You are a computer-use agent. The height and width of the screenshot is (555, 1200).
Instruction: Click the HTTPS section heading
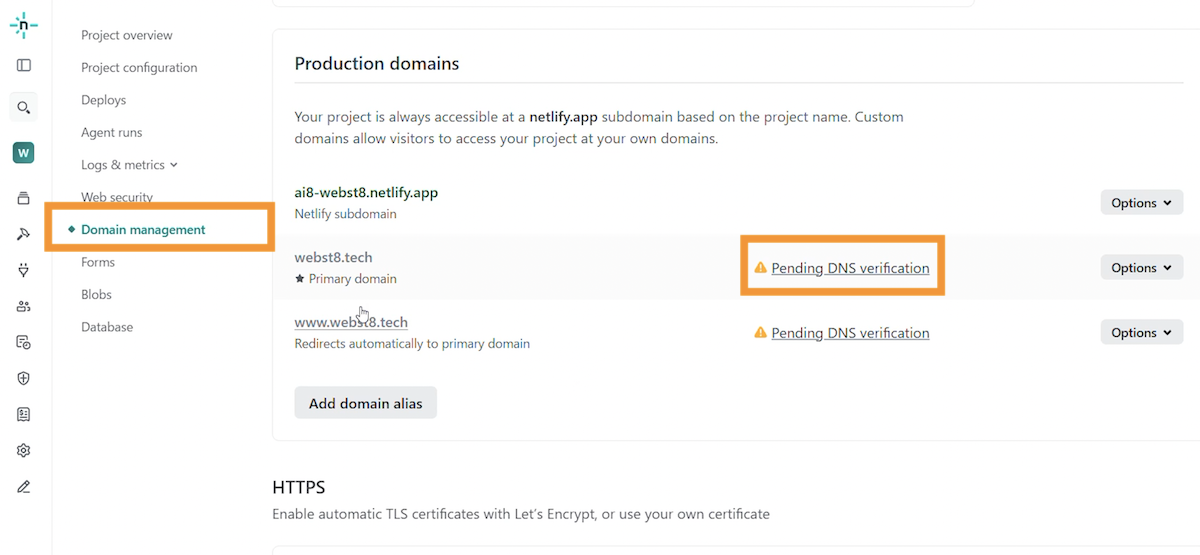point(299,487)
